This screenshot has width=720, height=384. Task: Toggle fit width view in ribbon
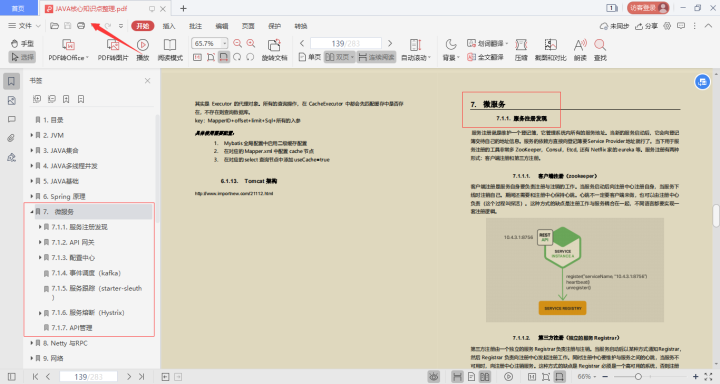pos(224,57)
